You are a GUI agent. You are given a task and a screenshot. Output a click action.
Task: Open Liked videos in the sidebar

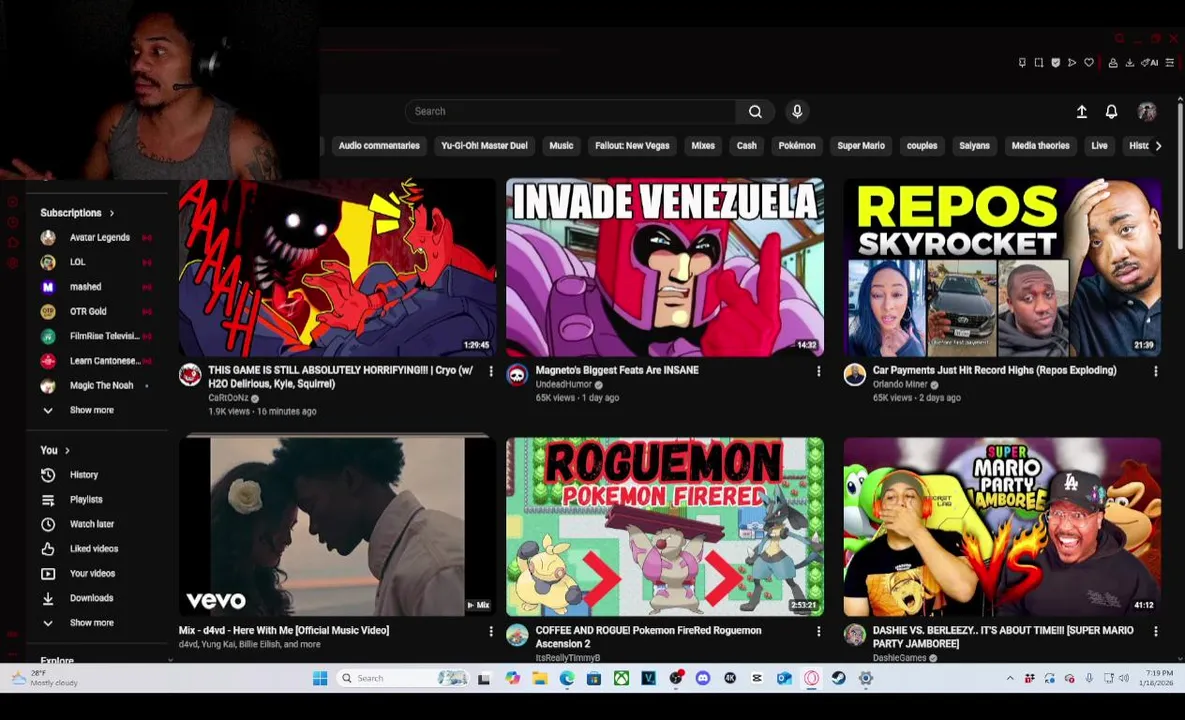click(x=95, y=549)
